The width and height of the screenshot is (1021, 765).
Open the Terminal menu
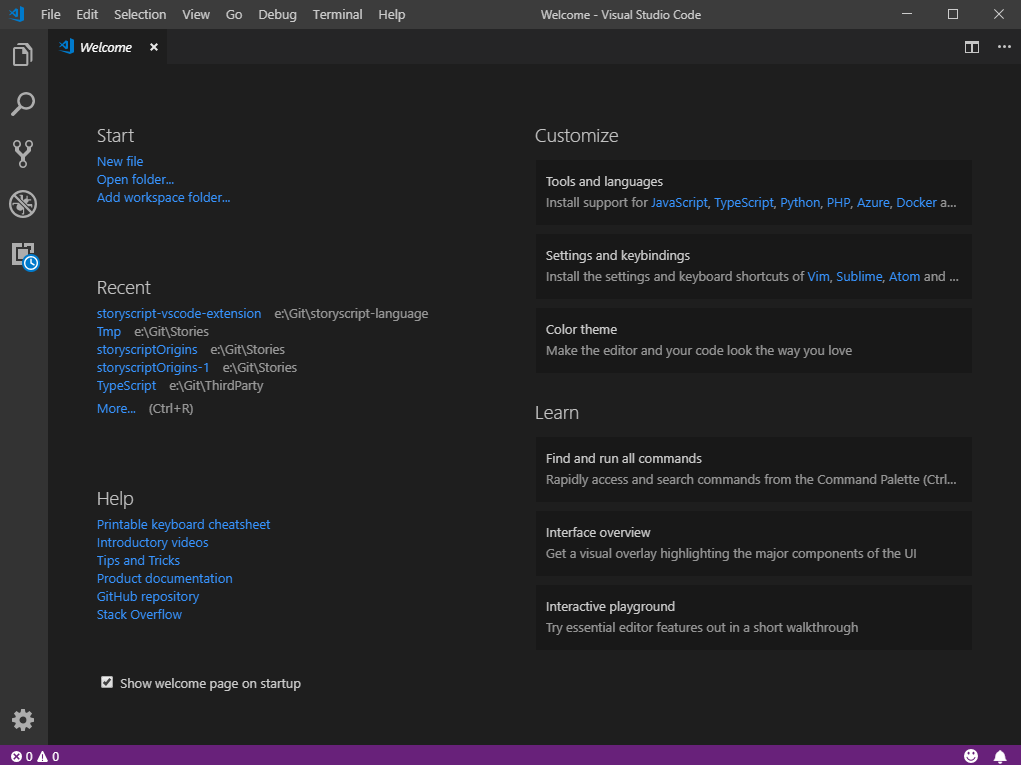(x=337, y=14)
